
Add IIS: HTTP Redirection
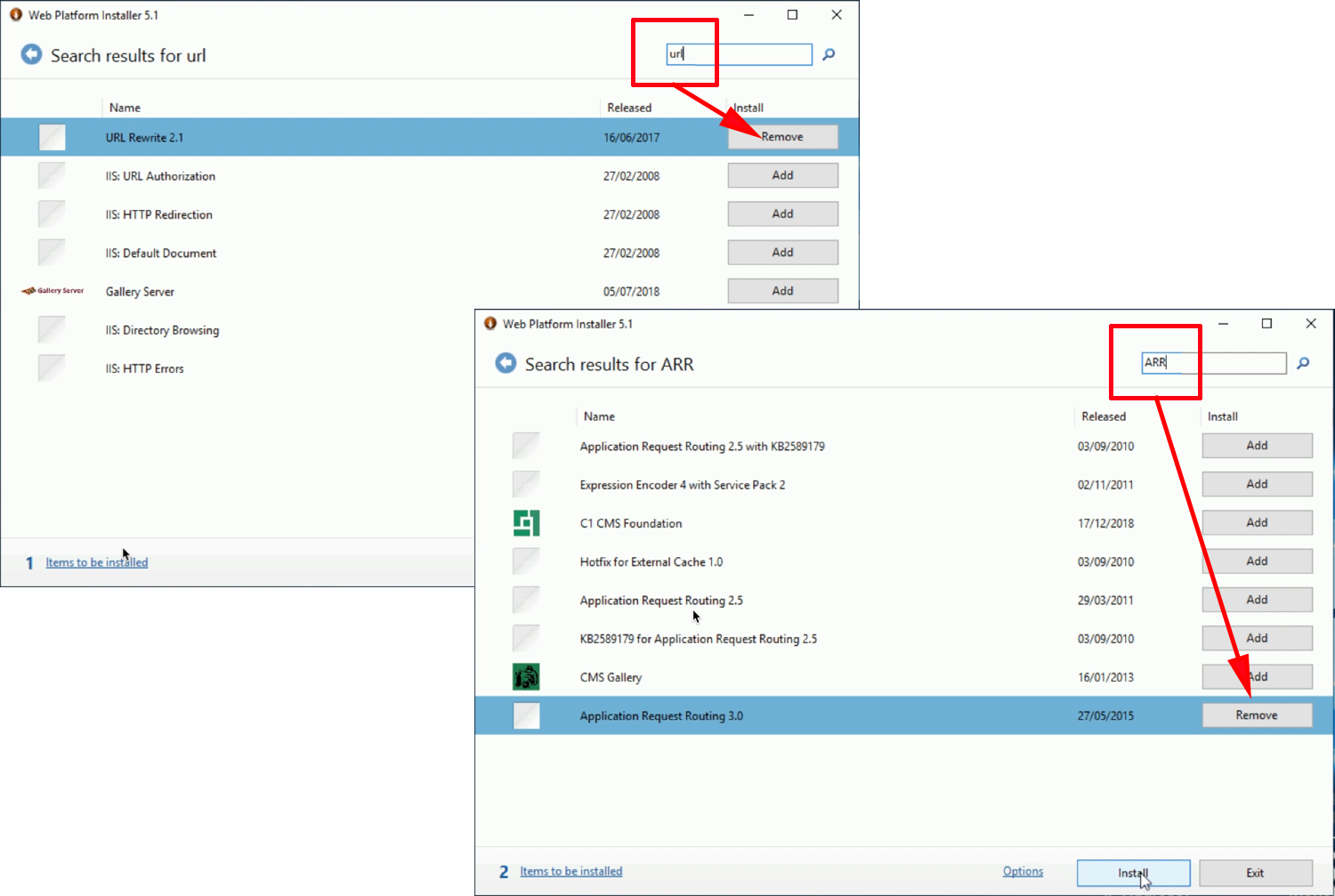pyautogui.click(x=783, y=214)
